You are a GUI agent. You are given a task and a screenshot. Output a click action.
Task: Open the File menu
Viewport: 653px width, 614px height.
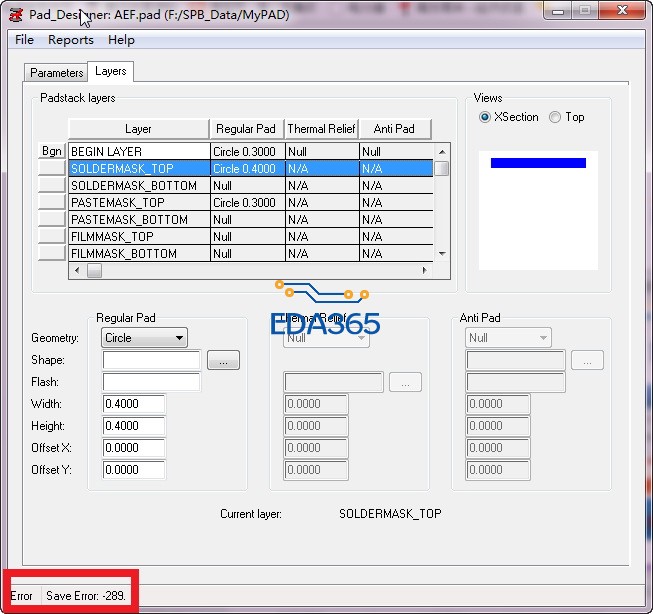click(24, 40)
